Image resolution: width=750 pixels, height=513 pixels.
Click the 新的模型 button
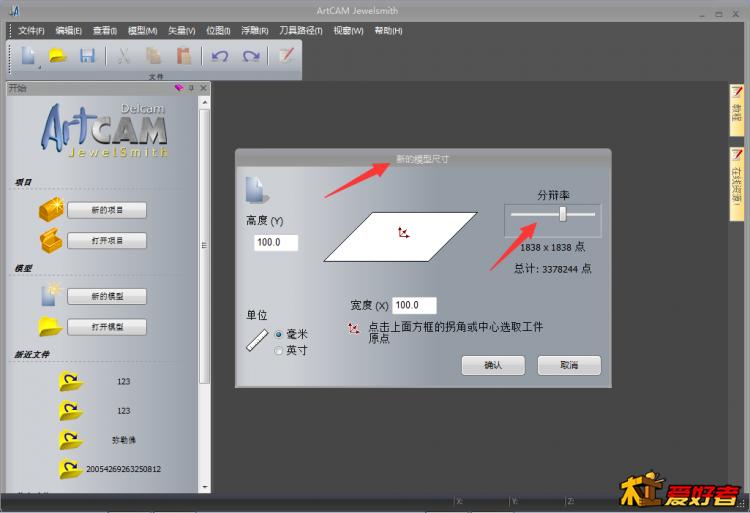click(x=107, y=296)
